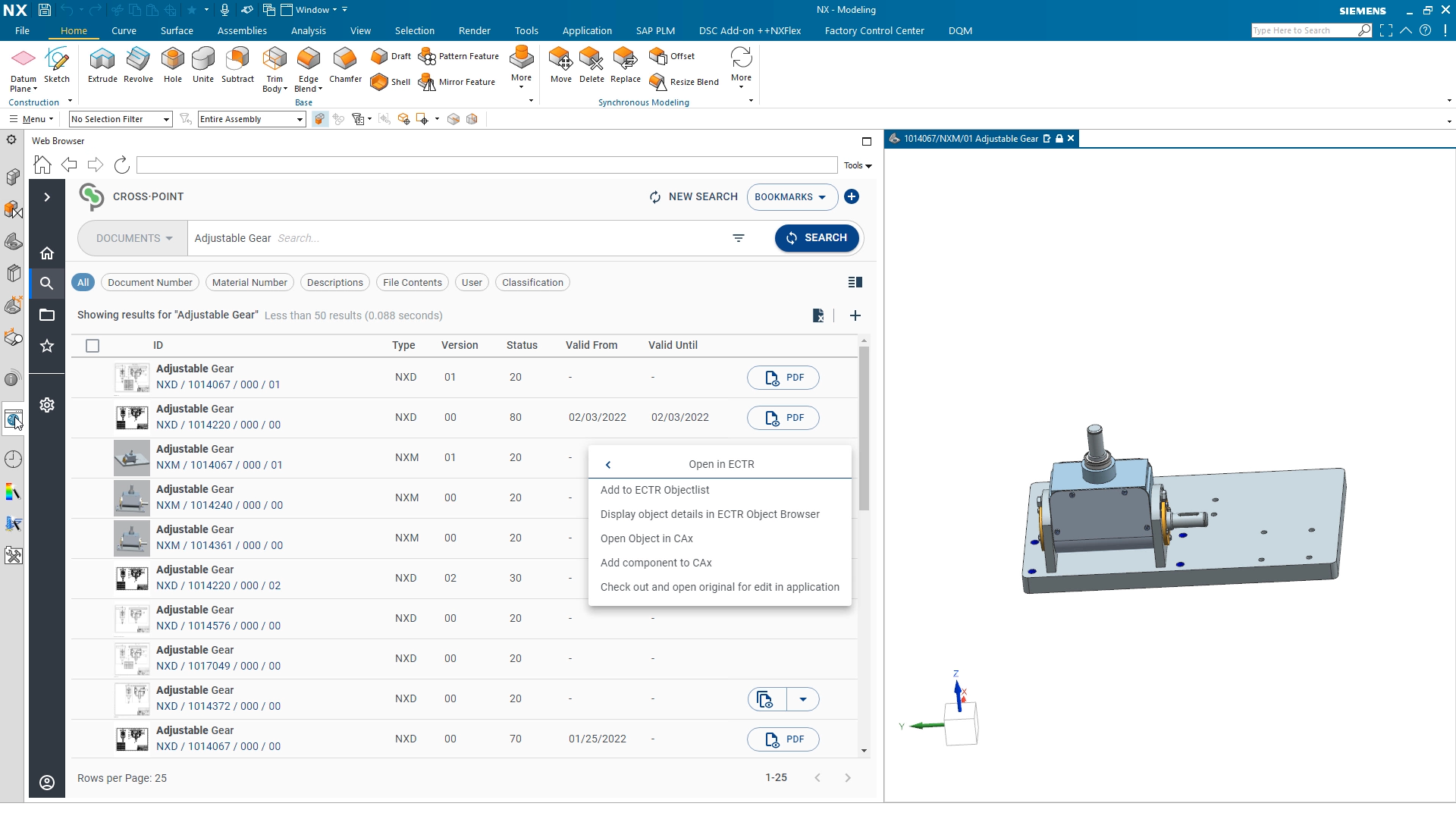1456x819 pixels.
Task: Expand Trim Body dropdown
Action: pyautogui.click(x=286, y=89)
